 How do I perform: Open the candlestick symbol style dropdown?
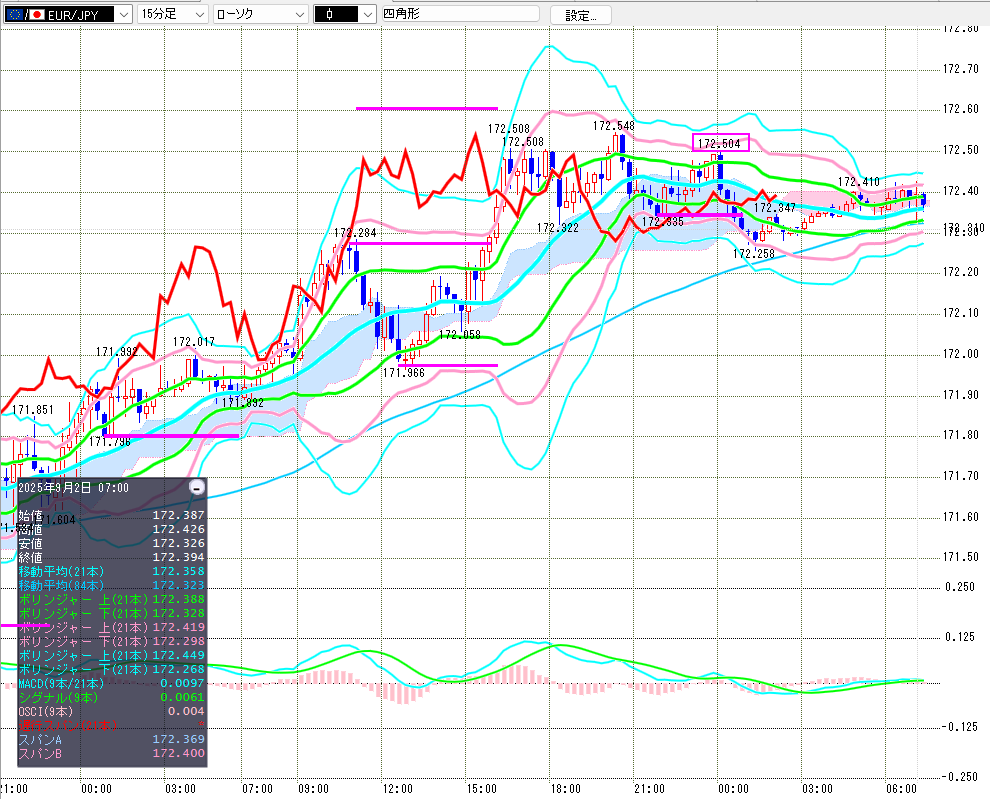point(345,14)
